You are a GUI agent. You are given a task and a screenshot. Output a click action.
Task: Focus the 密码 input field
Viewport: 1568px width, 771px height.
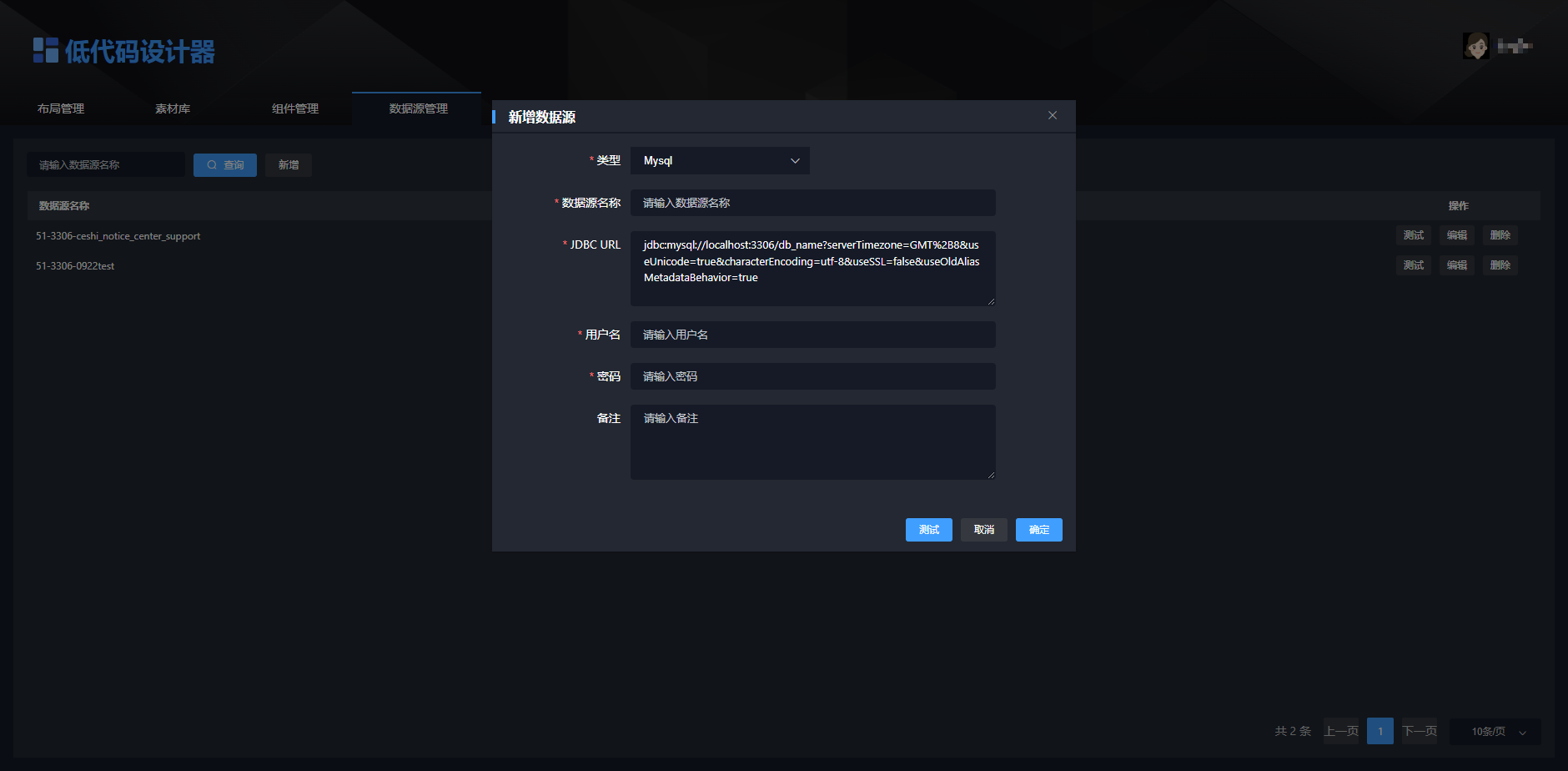point(813,376)
